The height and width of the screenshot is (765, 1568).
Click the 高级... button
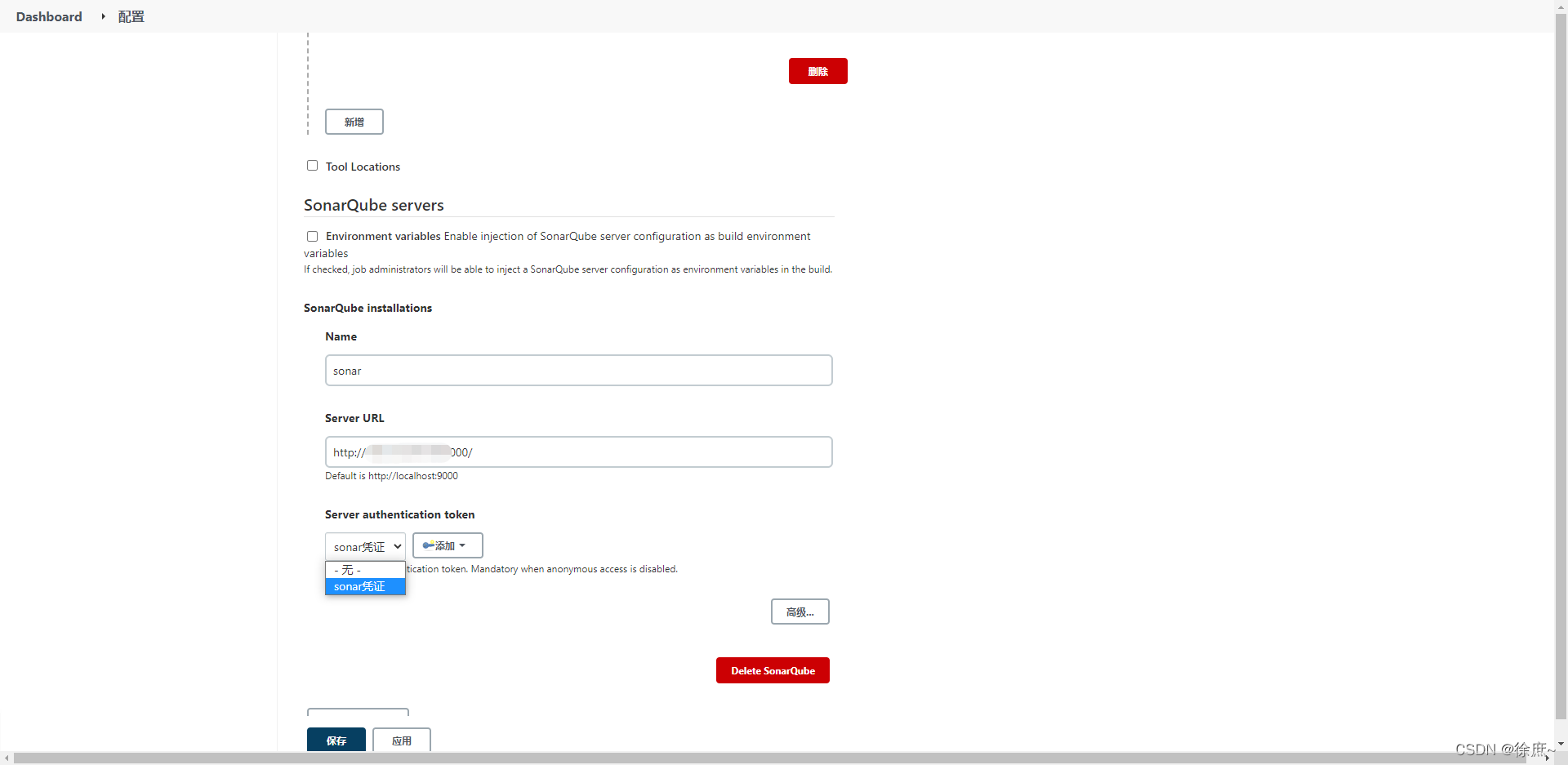tap(800, 612)
